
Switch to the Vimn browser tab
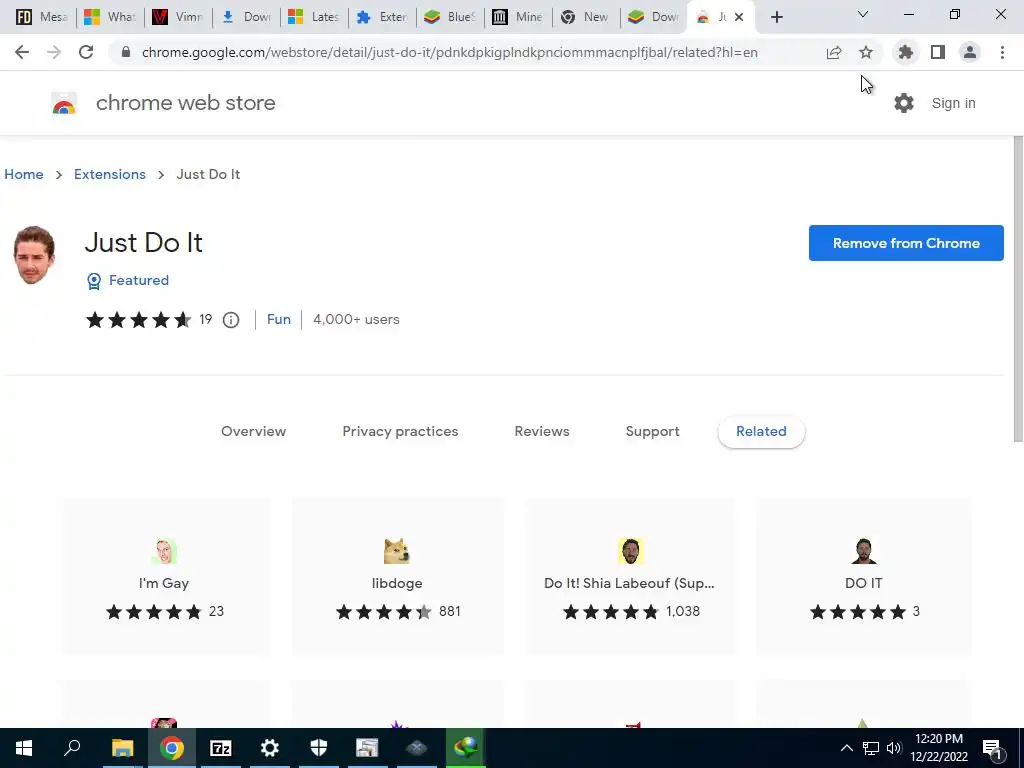[178, 17]
